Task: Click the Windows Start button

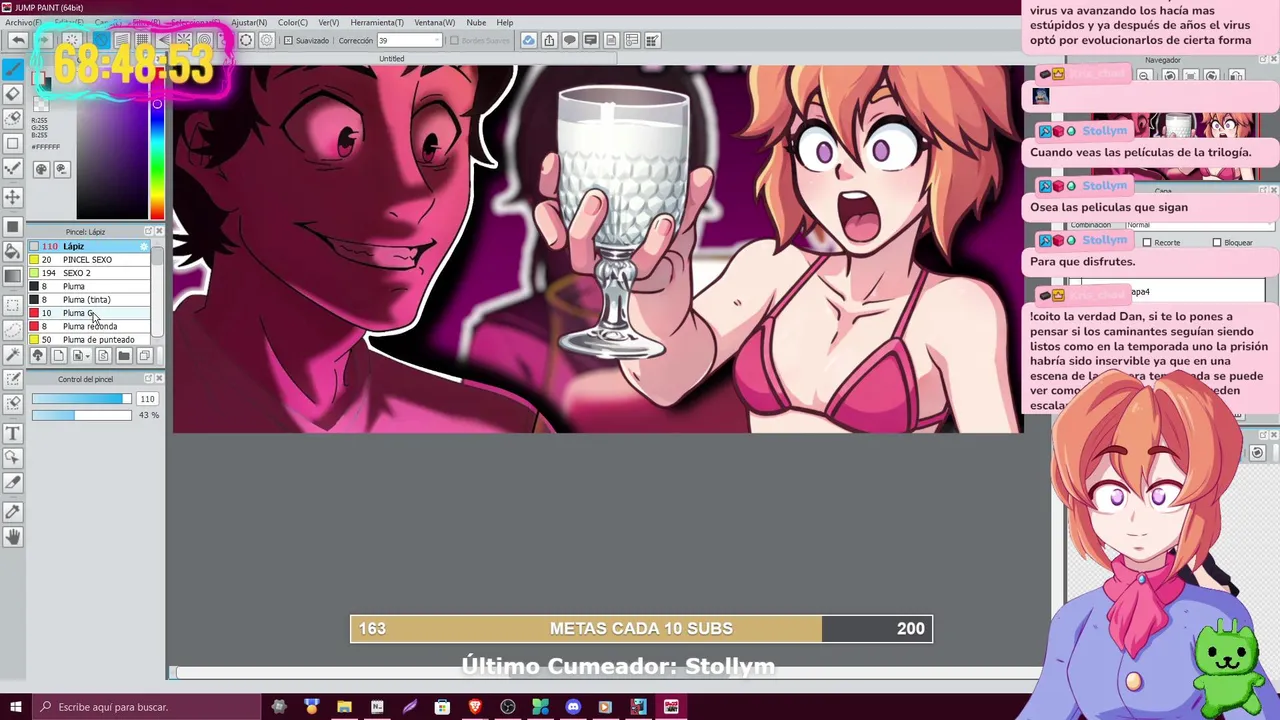Action: tap(14, 707)
